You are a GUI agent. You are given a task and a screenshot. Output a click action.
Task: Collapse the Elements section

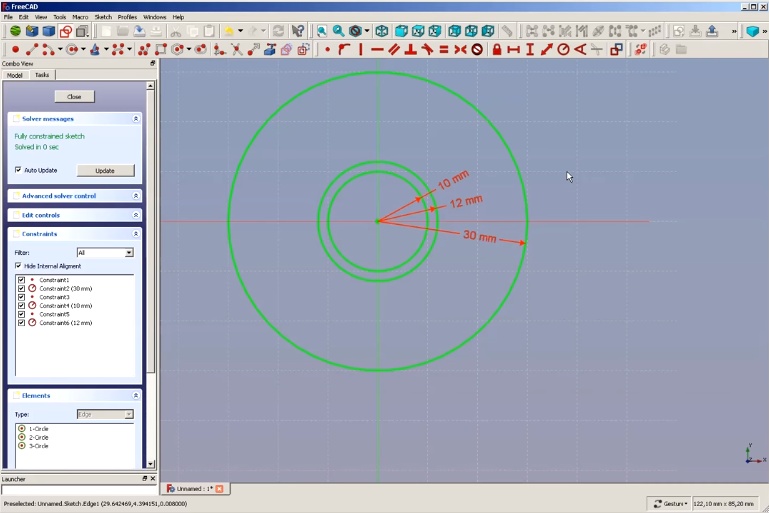pos(136,395)
